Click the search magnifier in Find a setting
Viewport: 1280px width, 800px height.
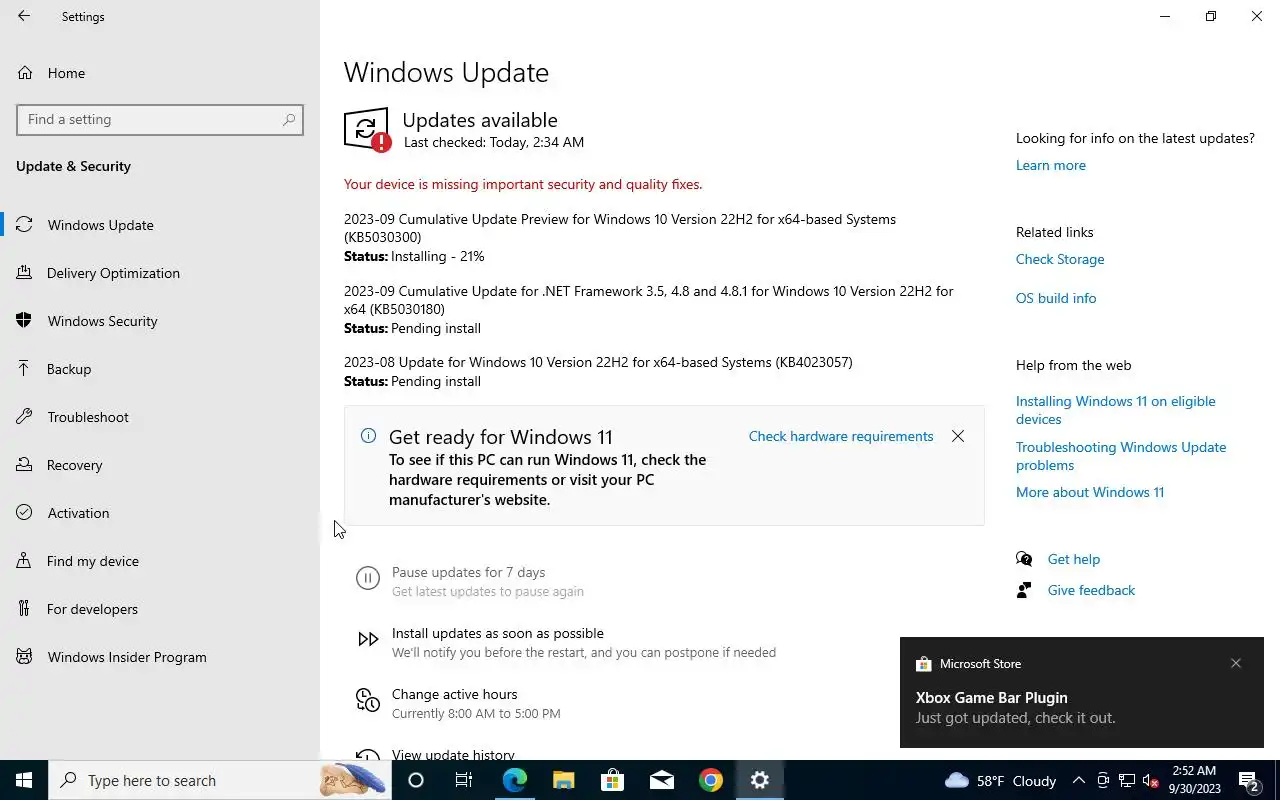coord(289,119)
